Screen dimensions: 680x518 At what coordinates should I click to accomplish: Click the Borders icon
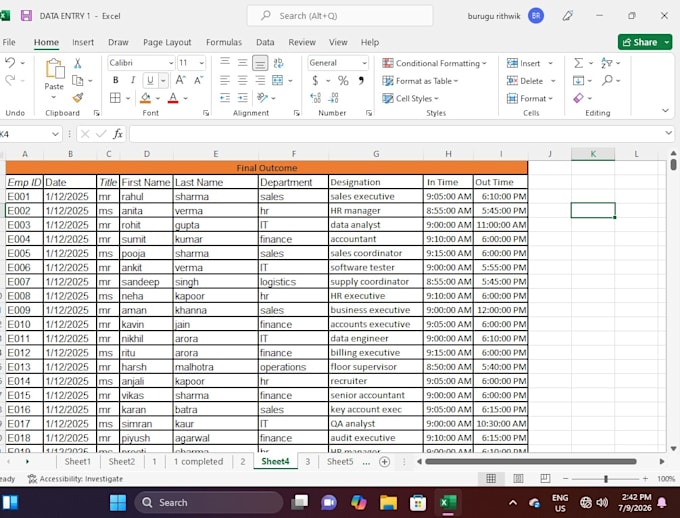[115, 98]
